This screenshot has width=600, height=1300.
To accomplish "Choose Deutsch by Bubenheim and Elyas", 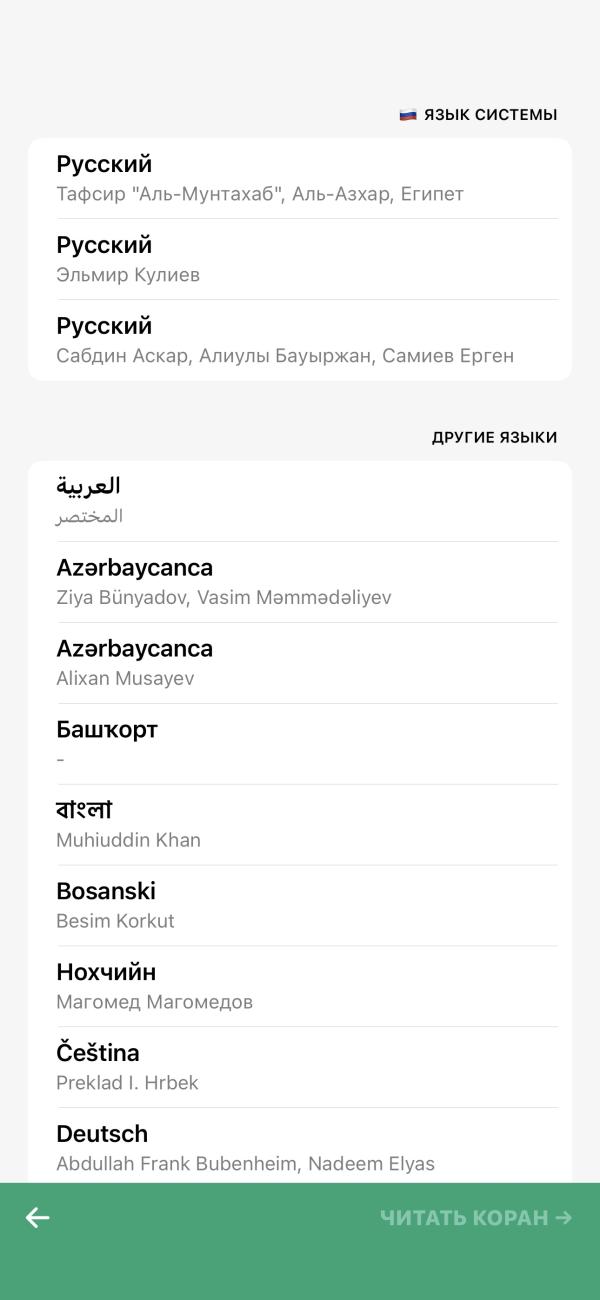I will (x=300, y=1147).
